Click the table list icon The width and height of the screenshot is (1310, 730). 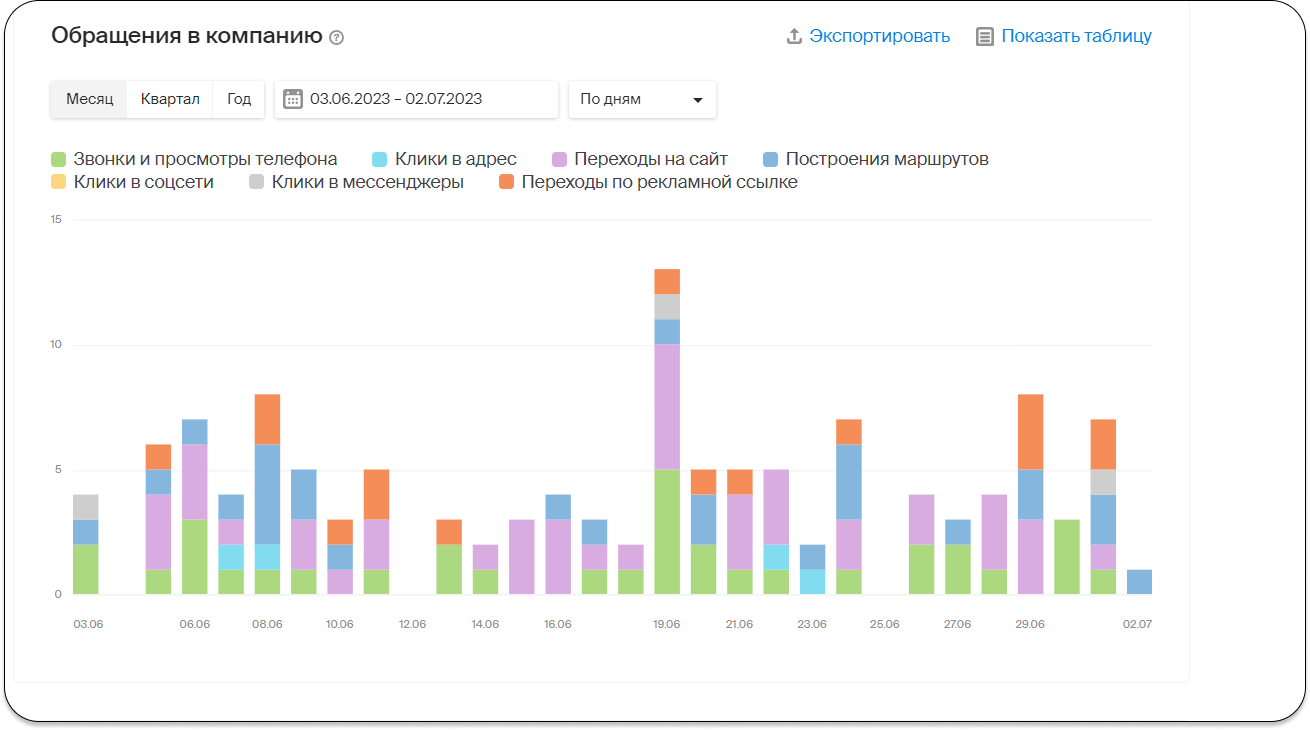click(985, 37)
